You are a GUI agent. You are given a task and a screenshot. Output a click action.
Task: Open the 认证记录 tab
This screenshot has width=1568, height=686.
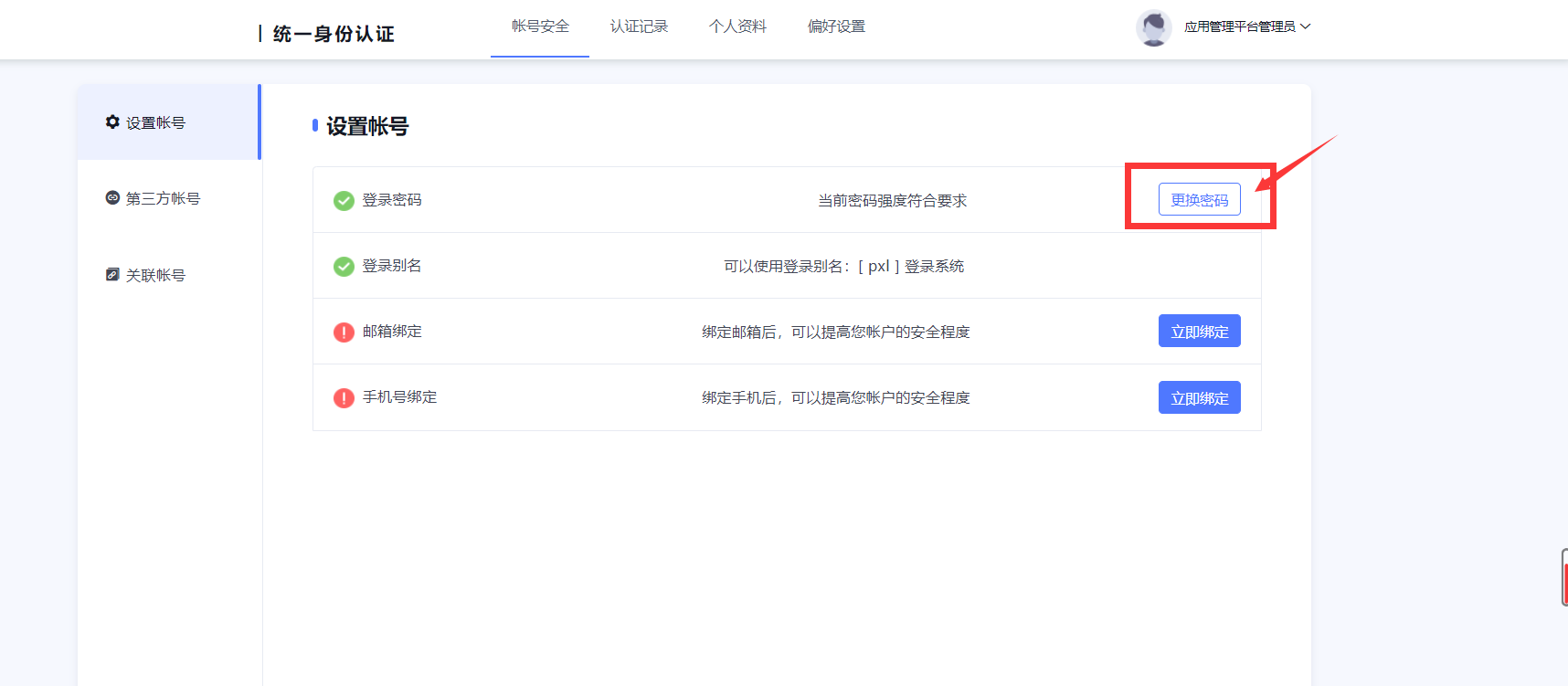(639, 26)
